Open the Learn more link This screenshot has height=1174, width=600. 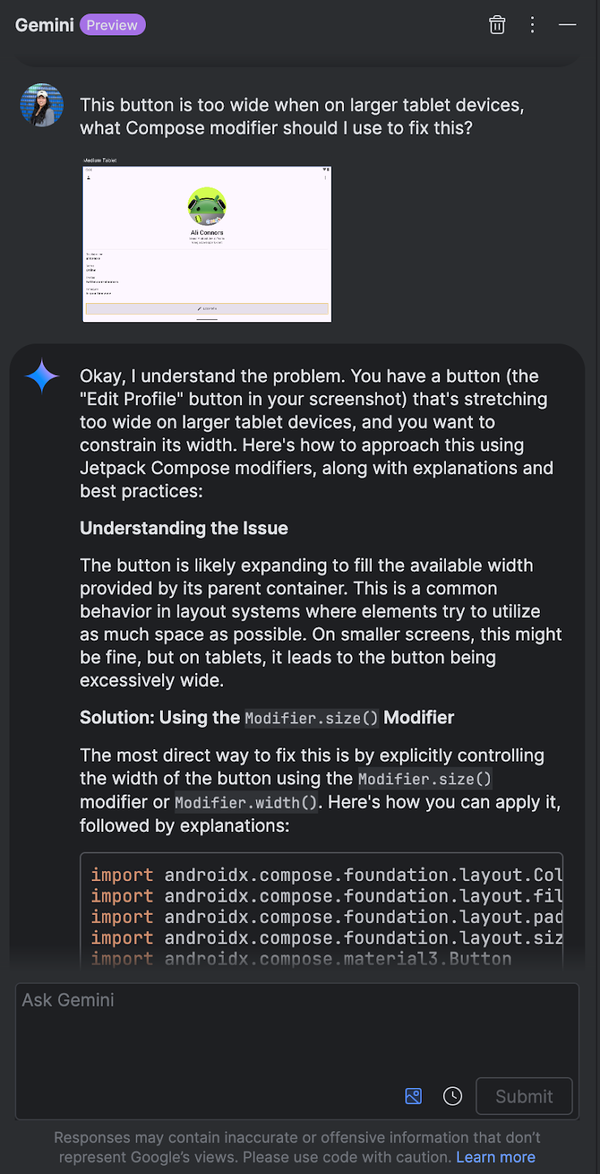(496, 1156)
